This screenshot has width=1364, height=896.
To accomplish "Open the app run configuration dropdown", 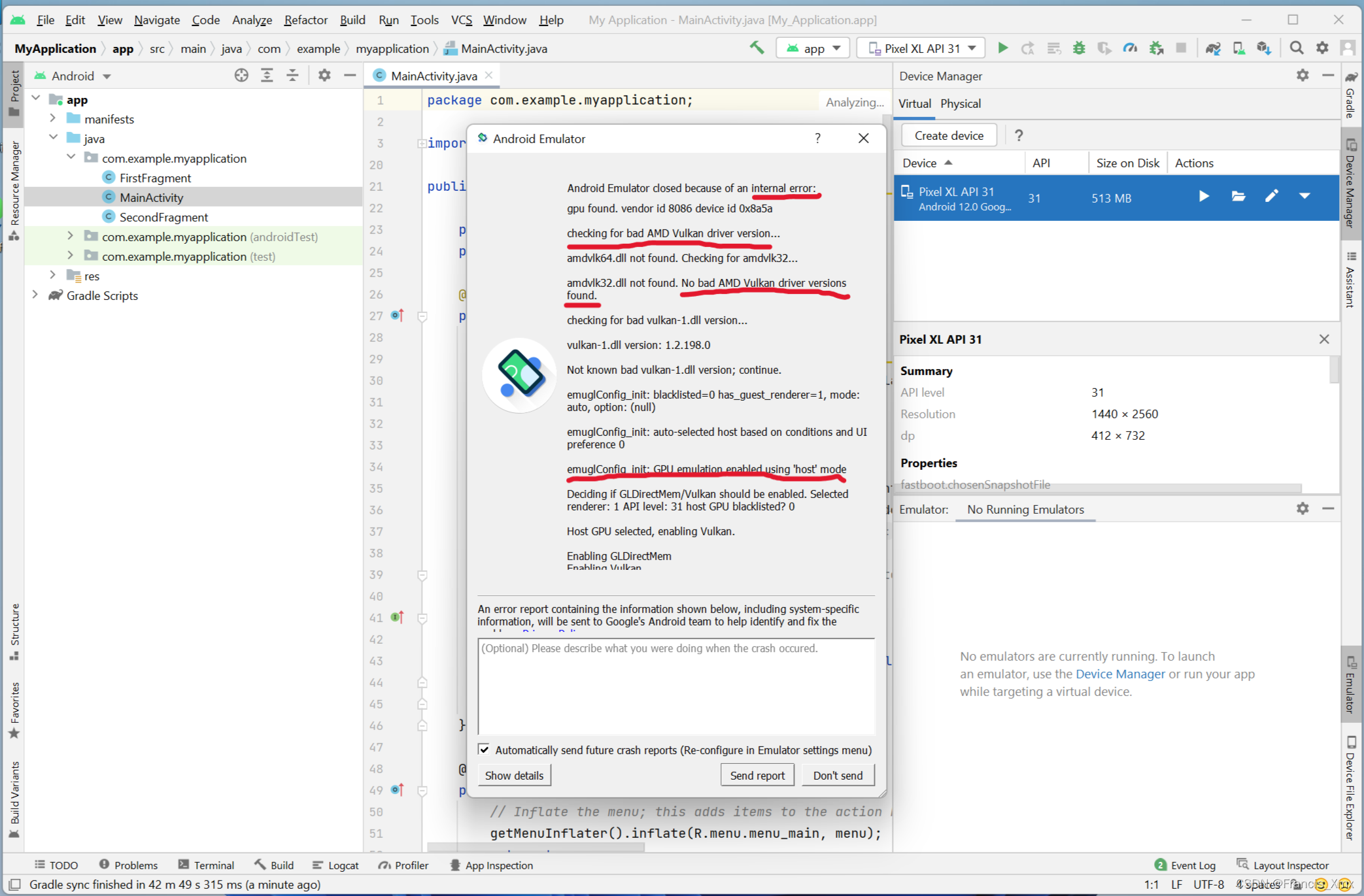I will pyautogui.click(x=813, y=48).
